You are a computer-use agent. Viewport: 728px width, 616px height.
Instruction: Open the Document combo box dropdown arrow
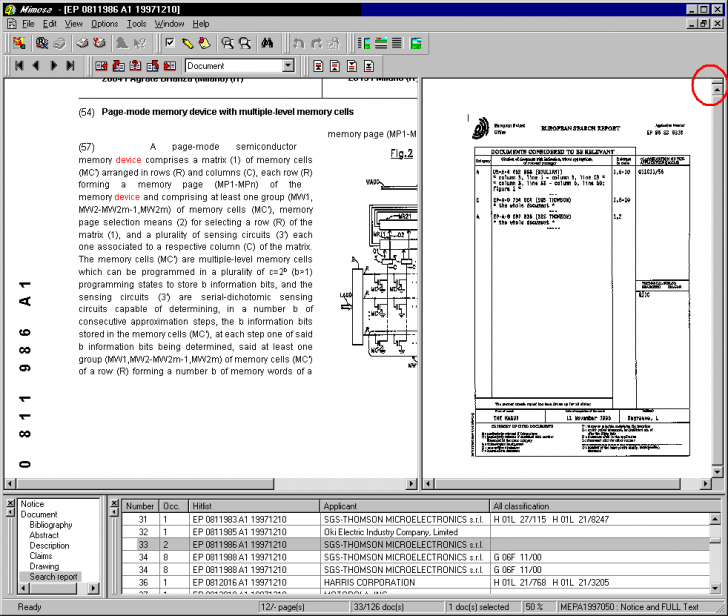tap(288, 65)
